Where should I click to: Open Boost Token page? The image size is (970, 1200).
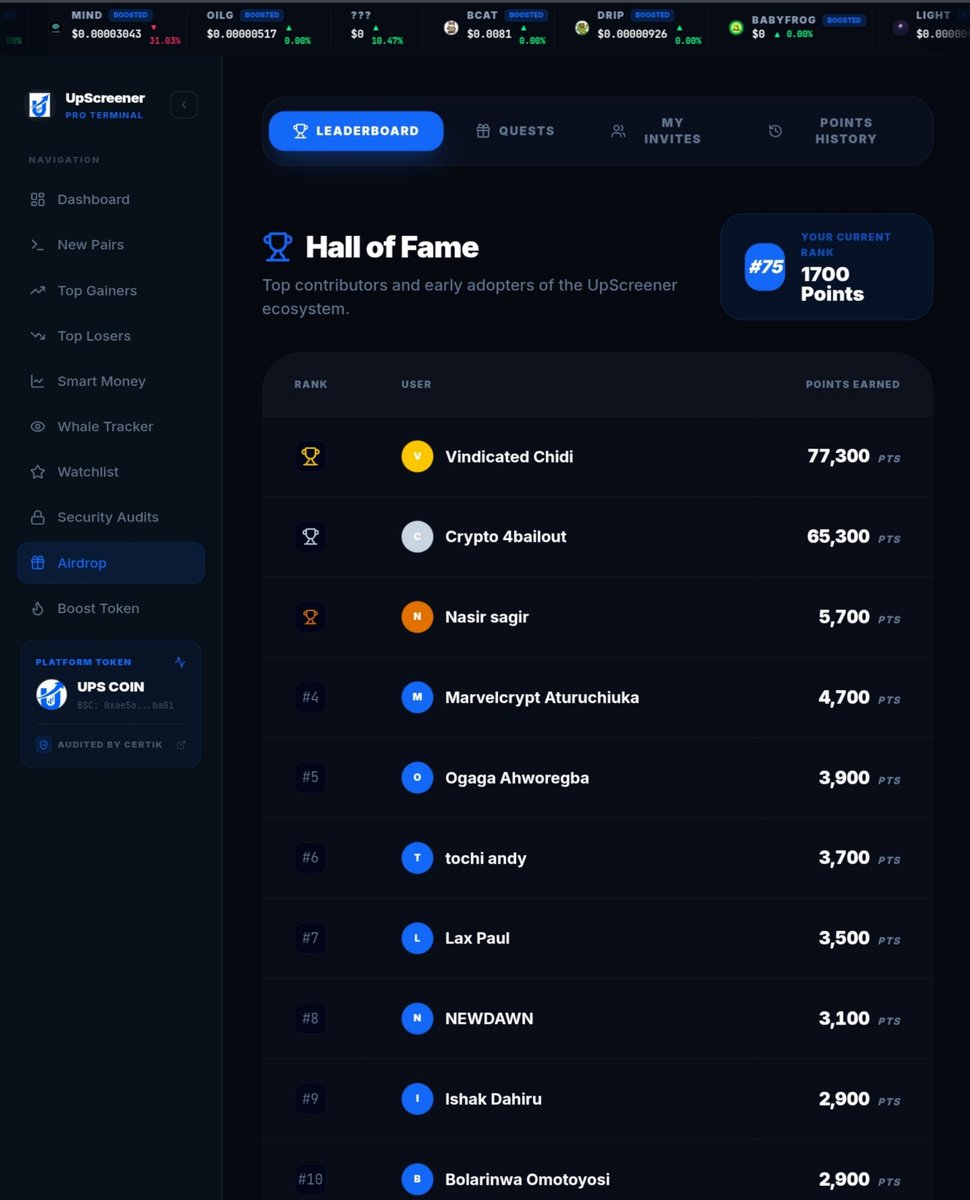110,608
